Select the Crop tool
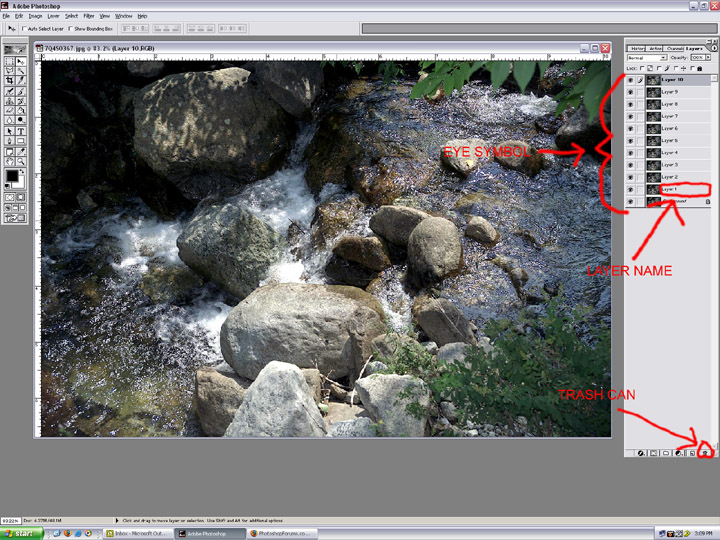 click(x=10, y=82)
